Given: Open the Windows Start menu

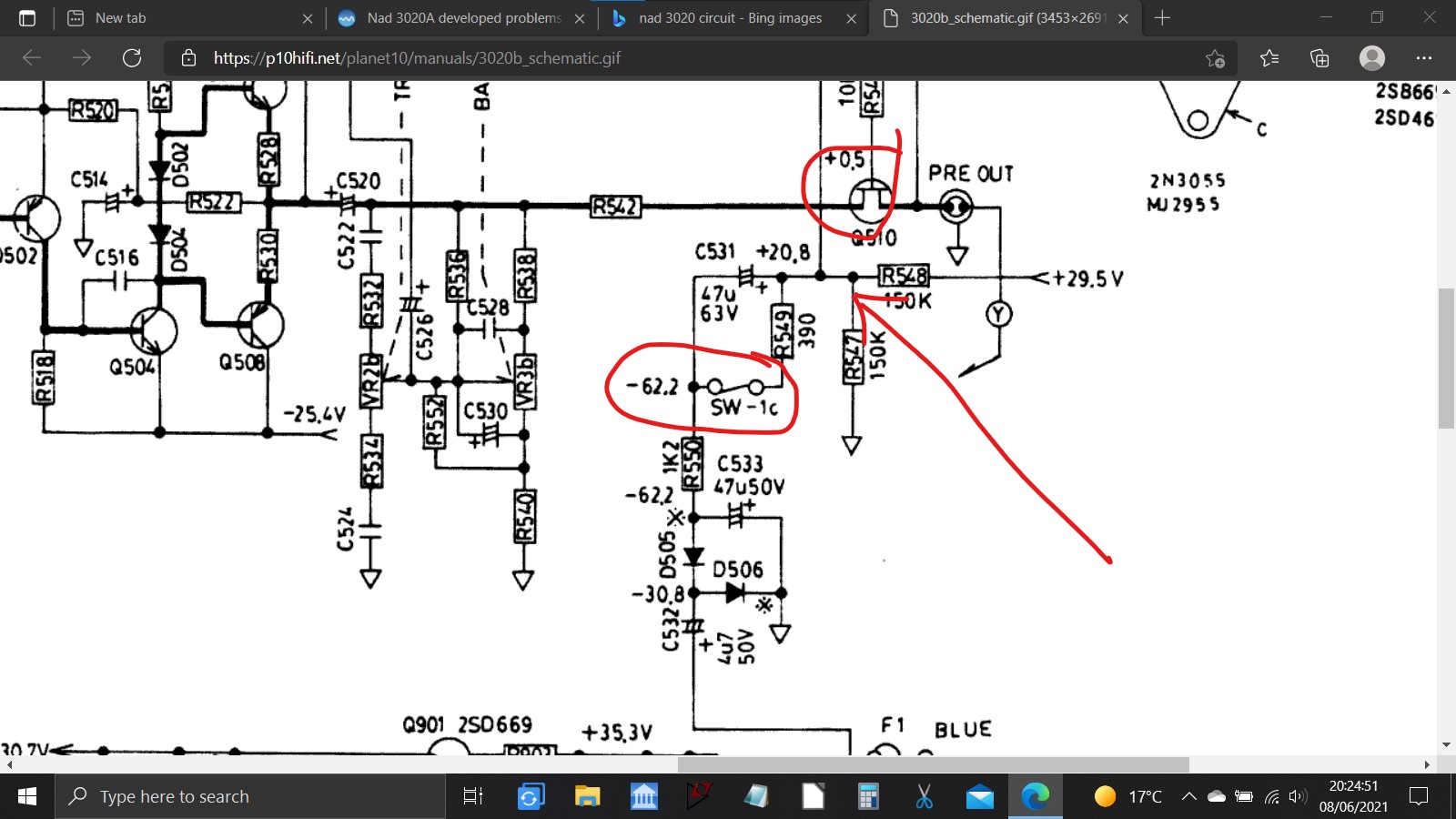Looking at the screenshot, I should coord(27,797).
